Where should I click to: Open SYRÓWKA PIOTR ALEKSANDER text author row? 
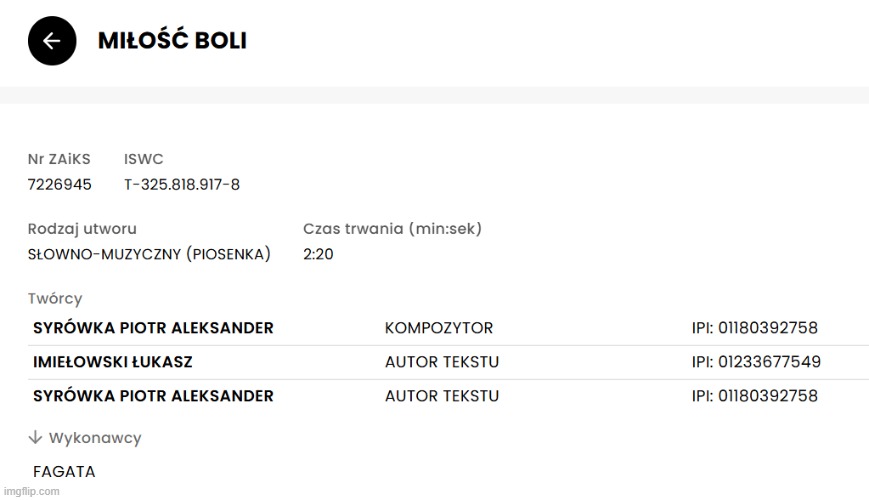153,396
